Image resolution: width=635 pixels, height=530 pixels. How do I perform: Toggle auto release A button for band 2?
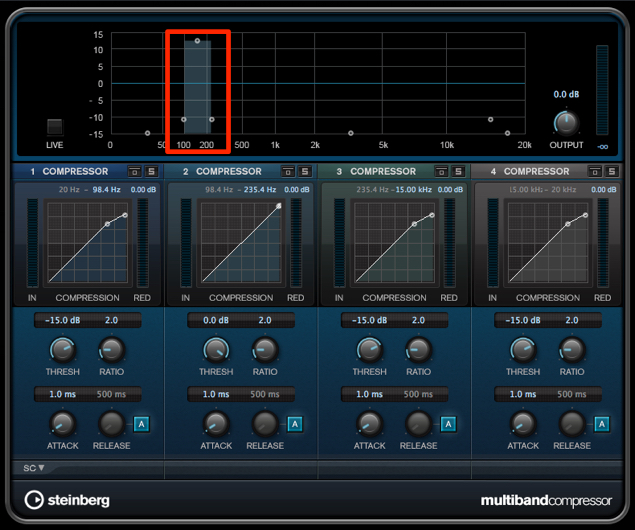(295, 424)
